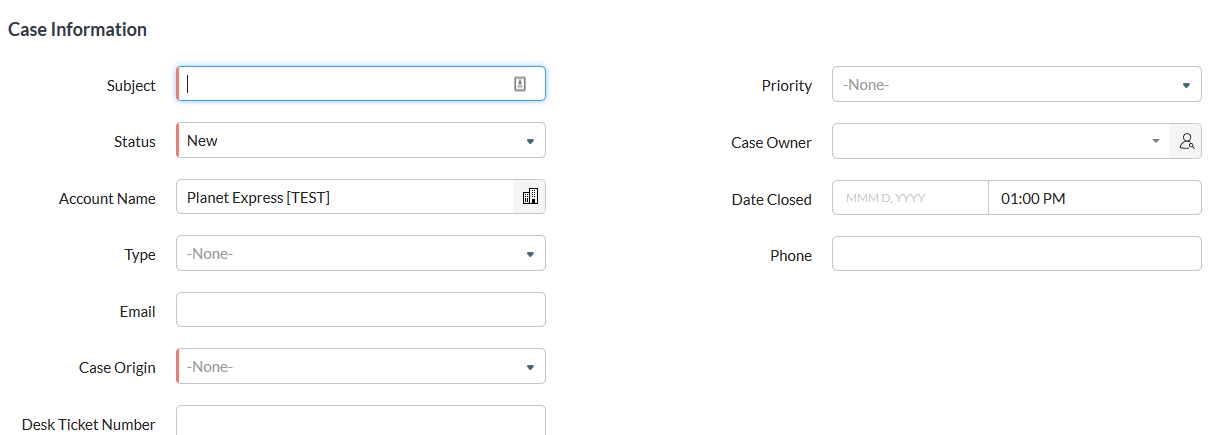
Task: Open the Date Closed date picker field
Action: pyautogui.click(x=910, y=198)
